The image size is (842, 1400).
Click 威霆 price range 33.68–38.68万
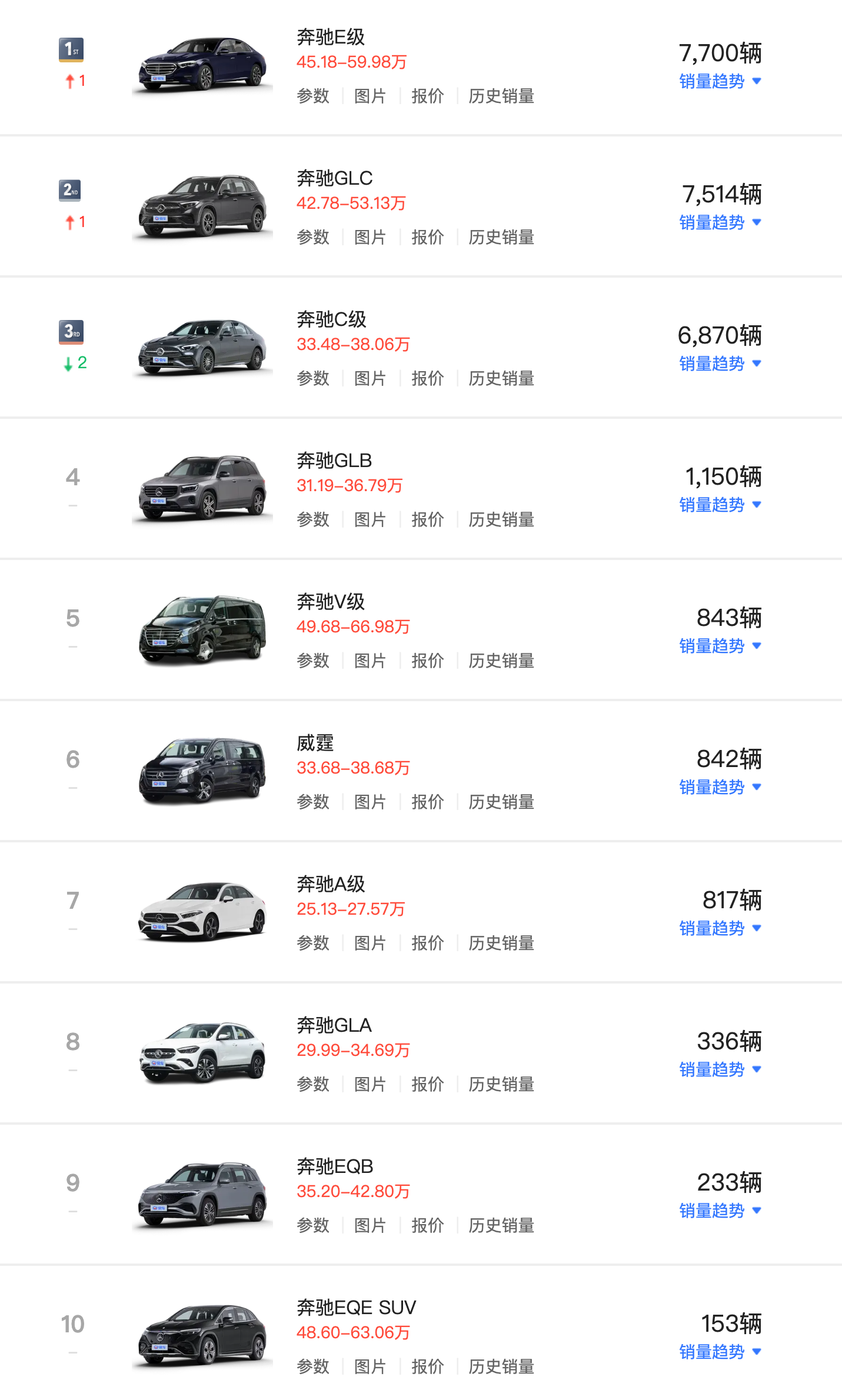(353, 768)
